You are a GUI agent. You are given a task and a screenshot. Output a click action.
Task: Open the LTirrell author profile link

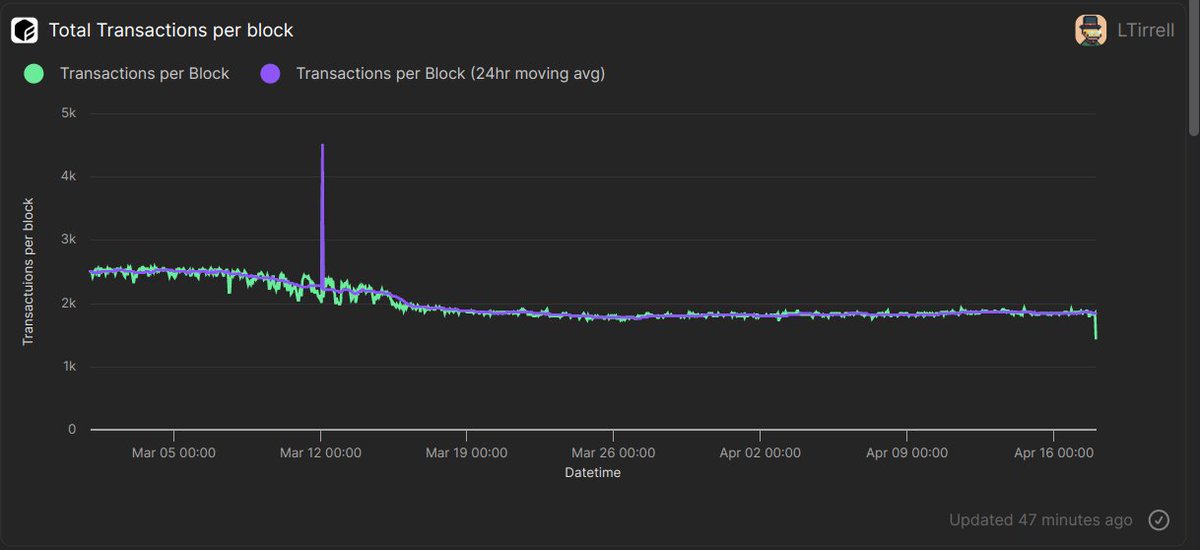click(x=1145, y=31)
